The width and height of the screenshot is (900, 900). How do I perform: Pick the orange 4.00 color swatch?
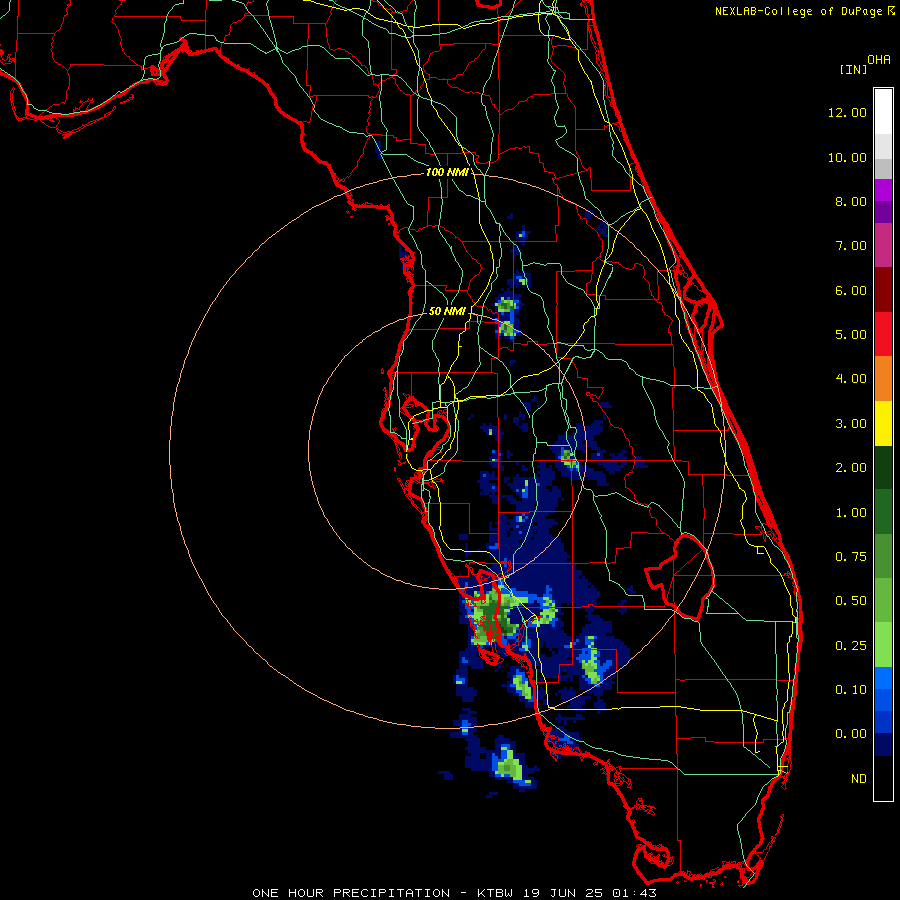(x=883, y=378)
